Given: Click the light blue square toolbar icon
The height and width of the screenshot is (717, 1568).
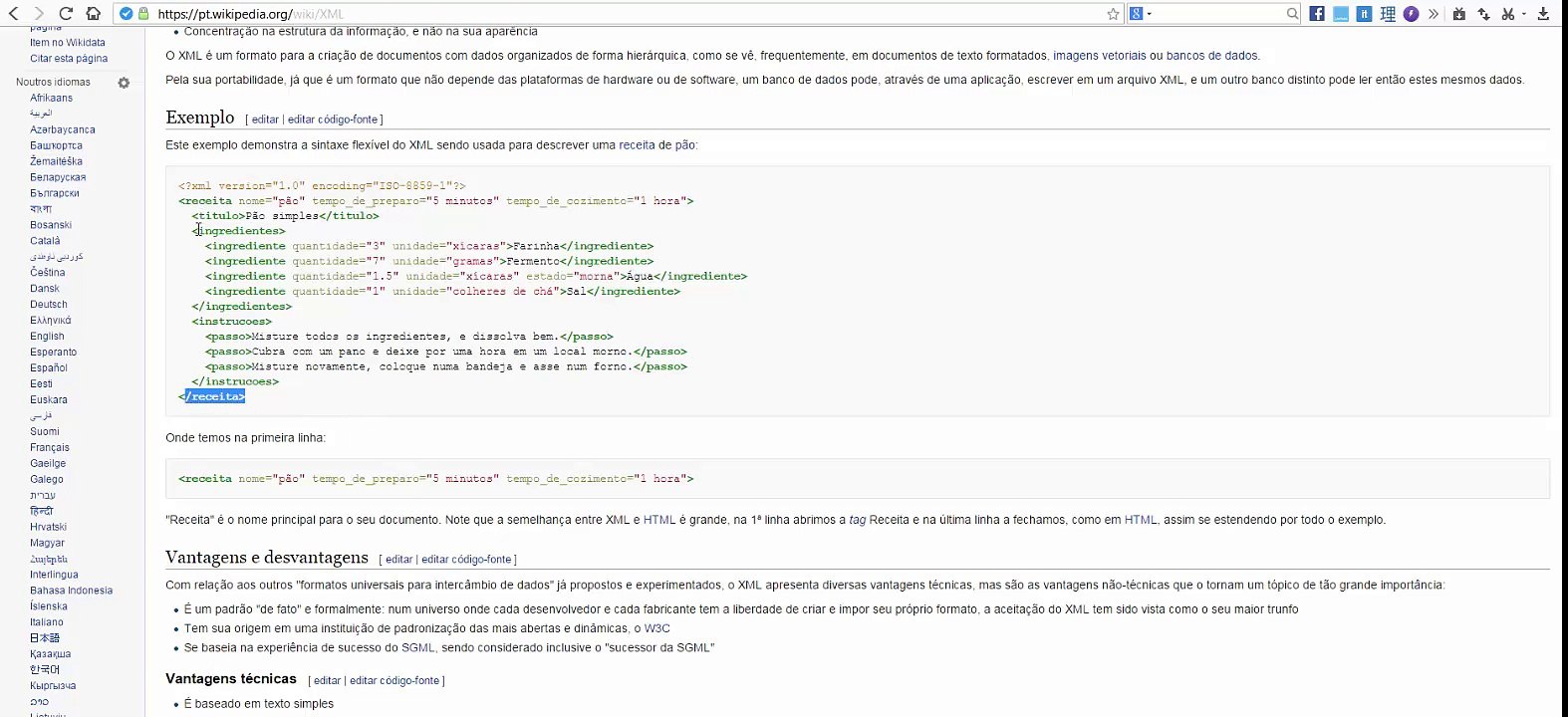Looking at the screenshot, I should click(1341, 14).
